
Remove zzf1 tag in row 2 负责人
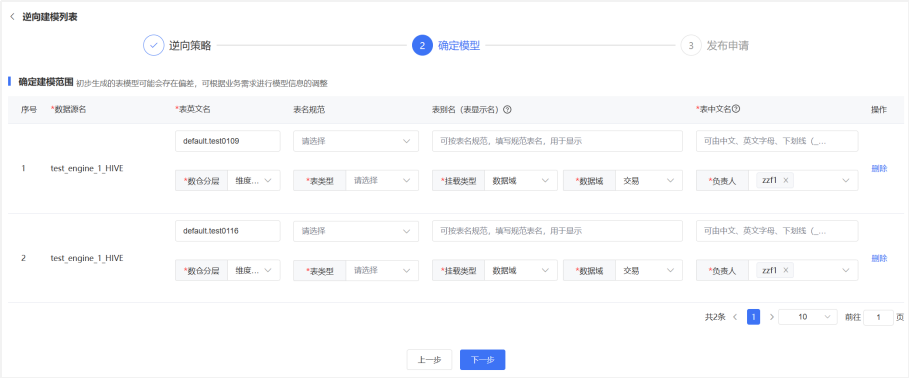[x=786, y=270]
